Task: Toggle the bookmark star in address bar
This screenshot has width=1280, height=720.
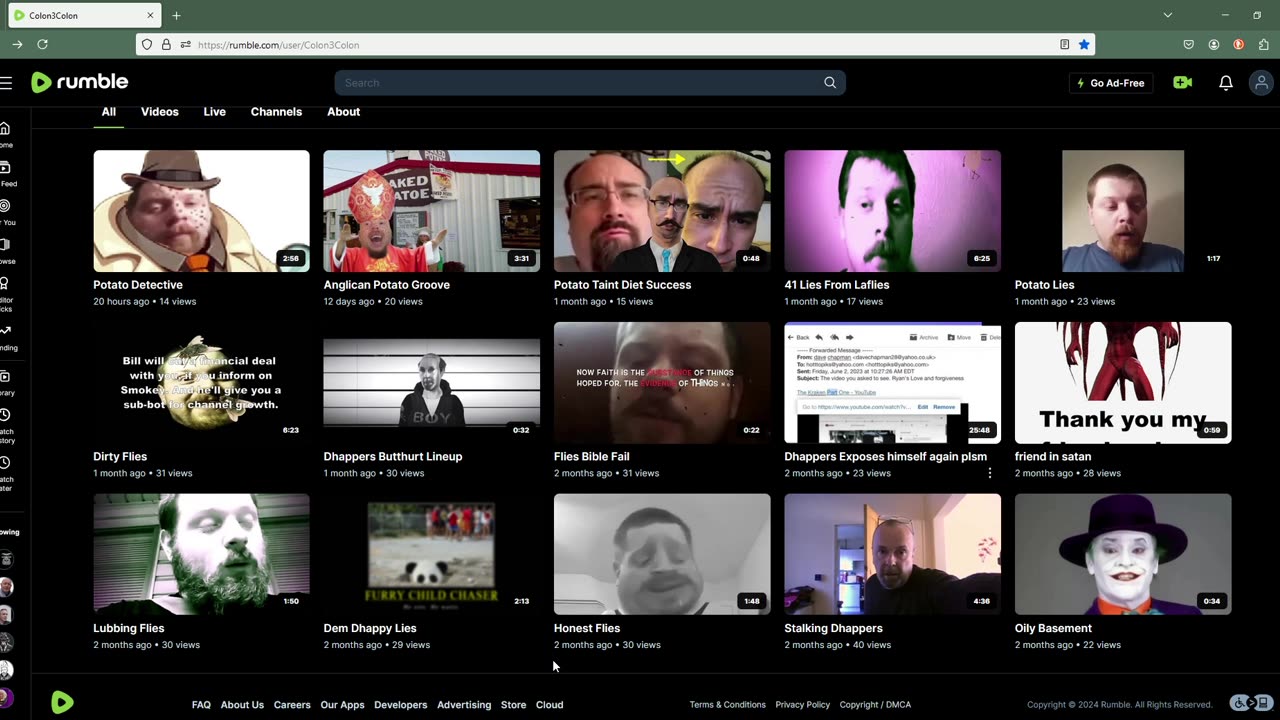Action: tap(1084, 44)
